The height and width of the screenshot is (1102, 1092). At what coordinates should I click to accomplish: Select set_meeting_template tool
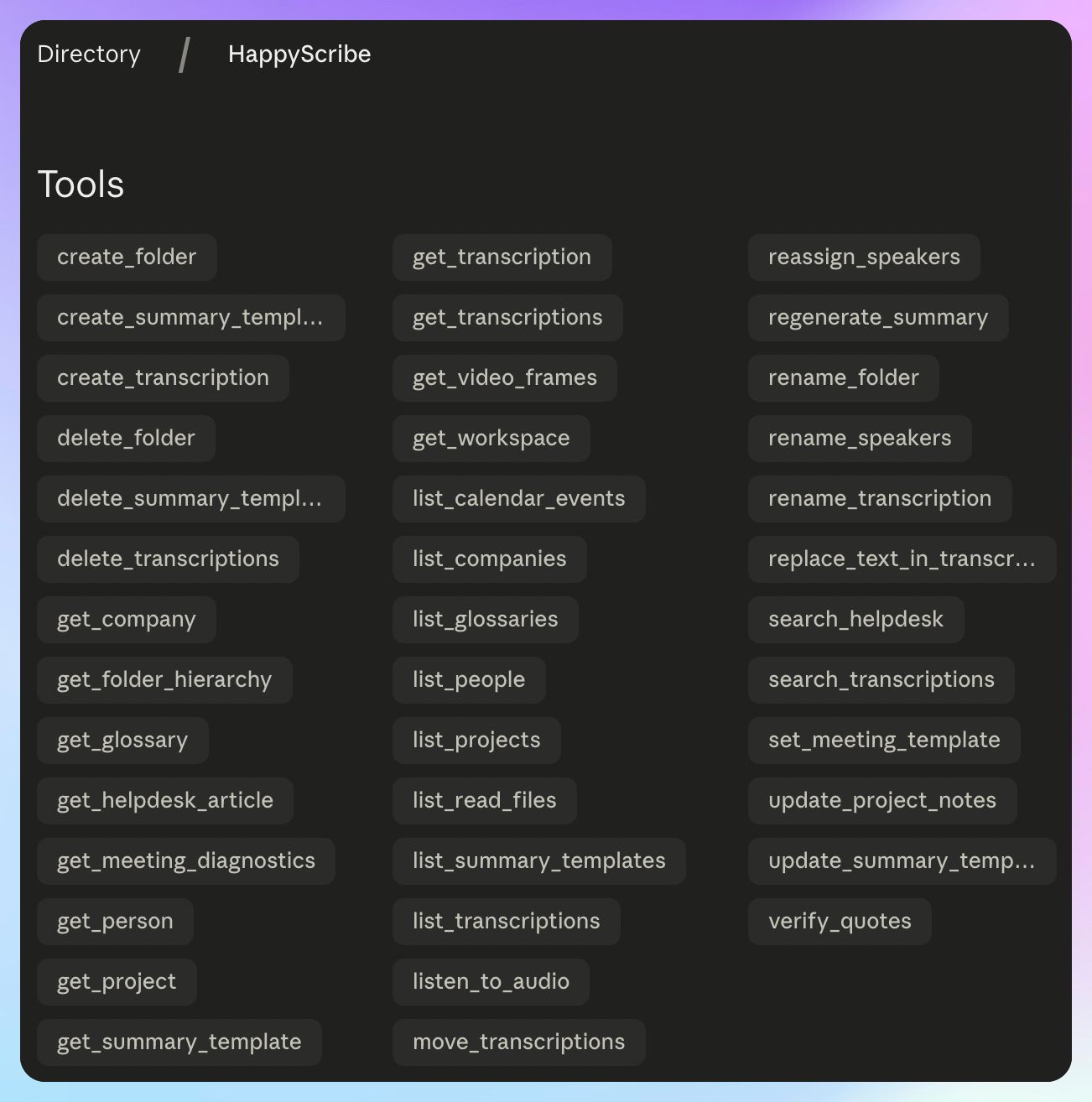884,741
